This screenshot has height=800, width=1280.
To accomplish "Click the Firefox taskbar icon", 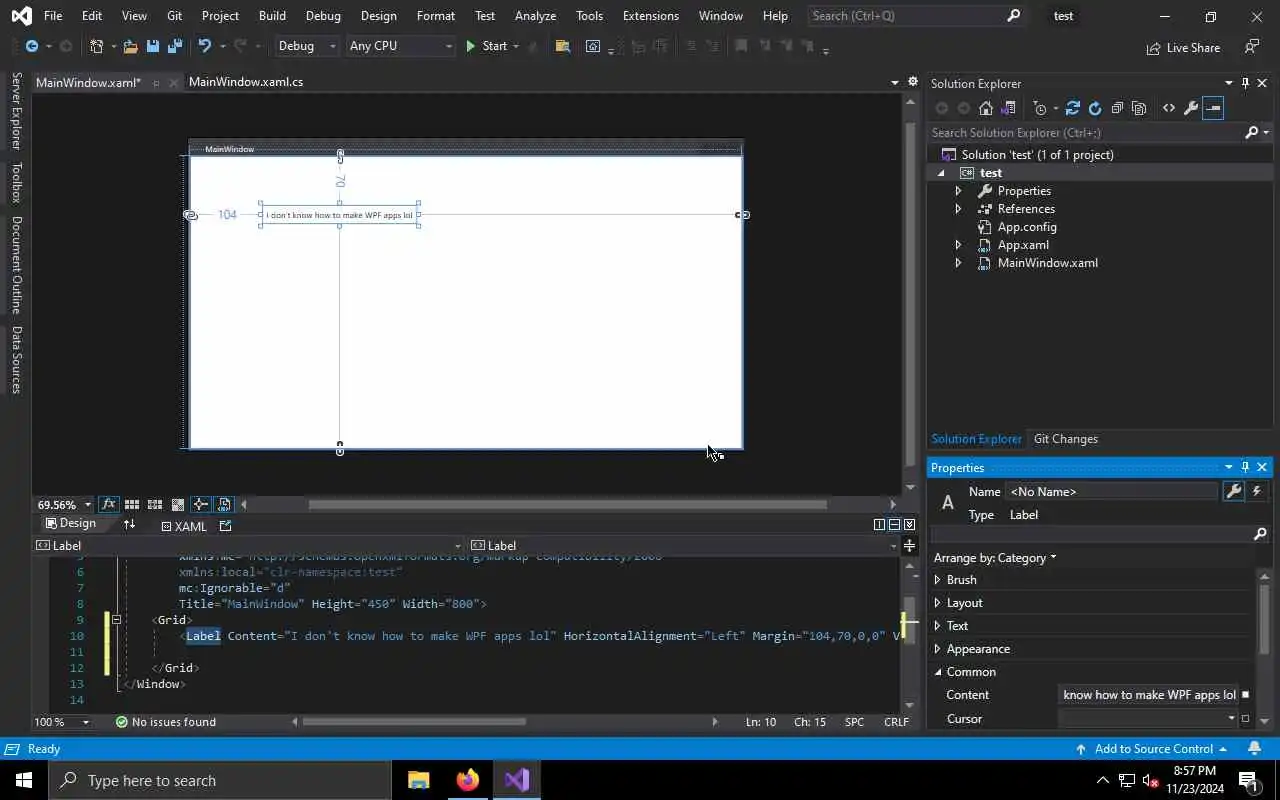I will 467,780.
